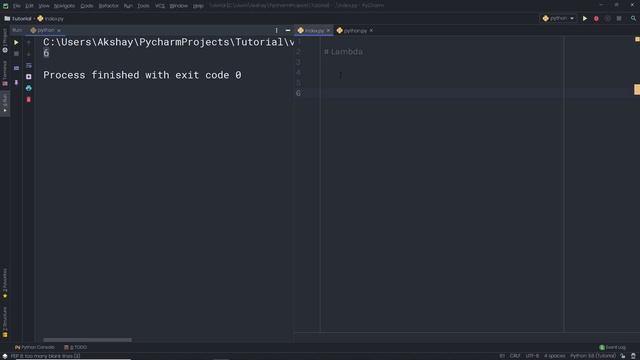
Task: Open Search Everywhere magnifier
Action: click(x=633, y=18)
